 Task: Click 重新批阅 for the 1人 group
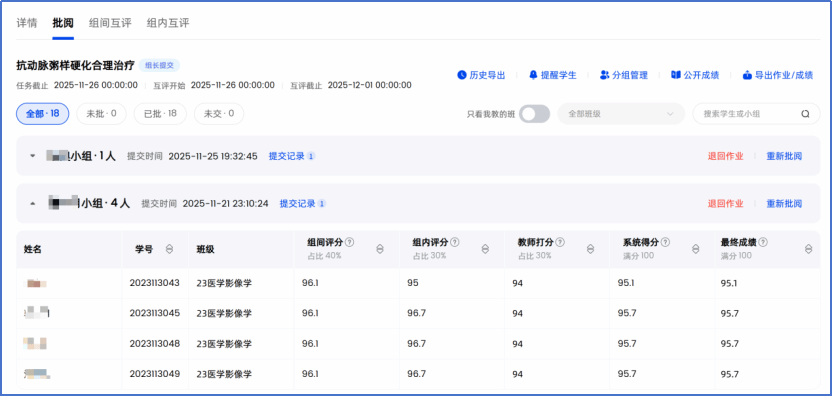click(784, 156)
